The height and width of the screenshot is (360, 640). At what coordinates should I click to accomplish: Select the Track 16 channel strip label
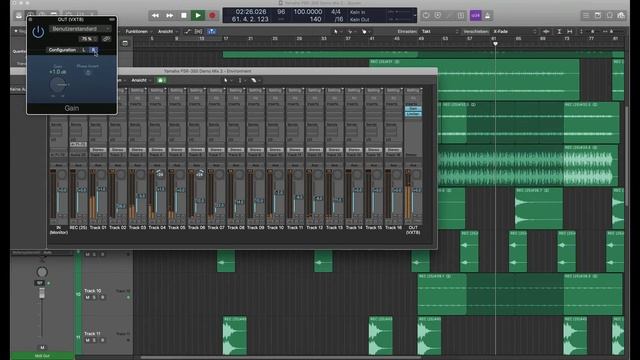coord(393,228)
